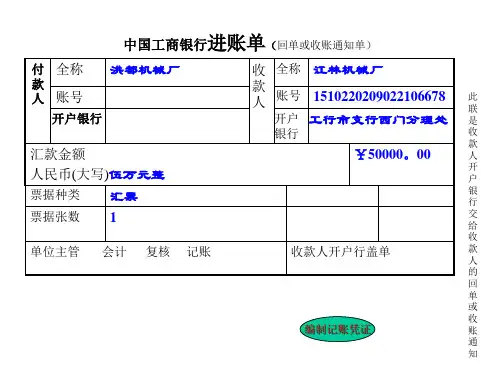Click the 收款人 header cell
The height and width of the screenshot is (375, 500).
(262, 101)
